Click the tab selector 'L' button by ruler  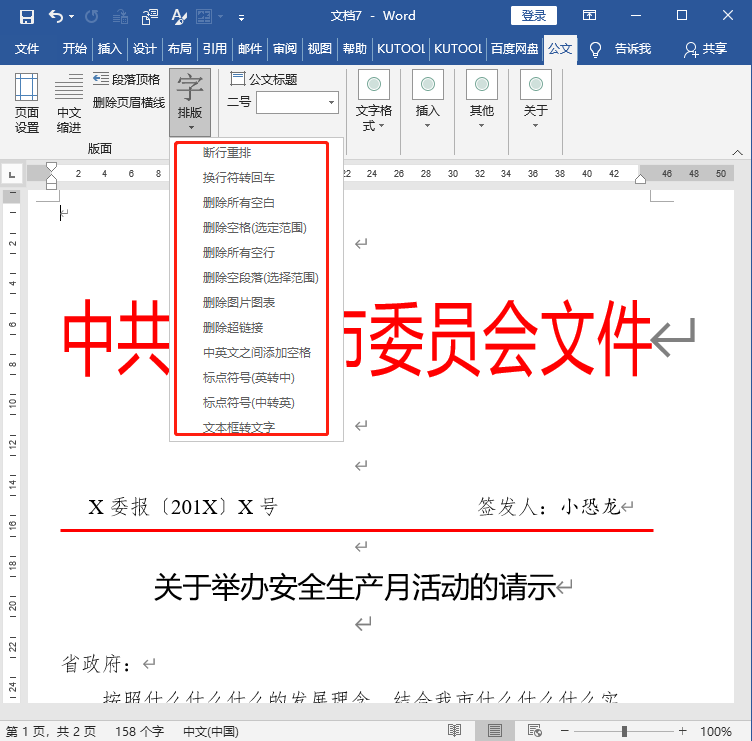tap(12, 174)
